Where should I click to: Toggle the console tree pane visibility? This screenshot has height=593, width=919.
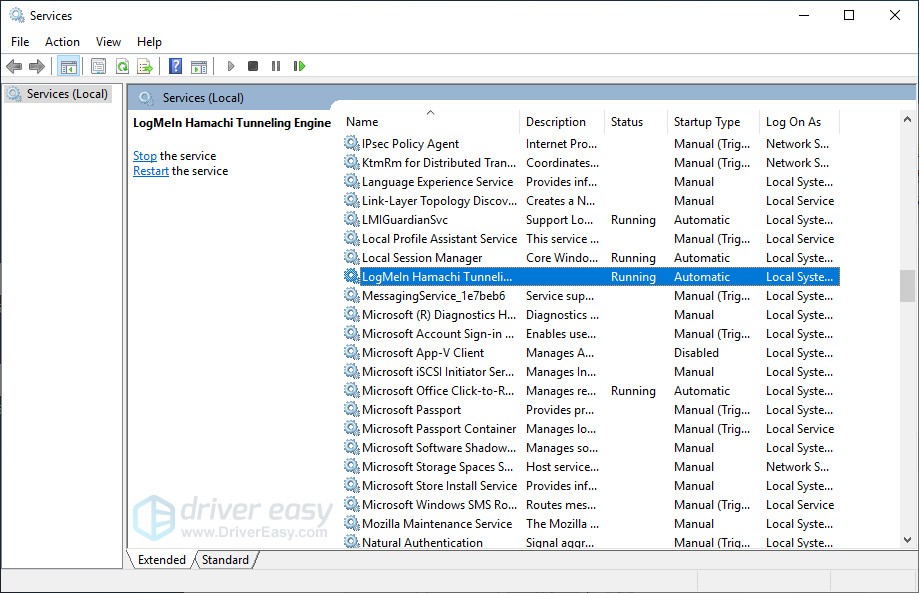click(x=67, y=66)
